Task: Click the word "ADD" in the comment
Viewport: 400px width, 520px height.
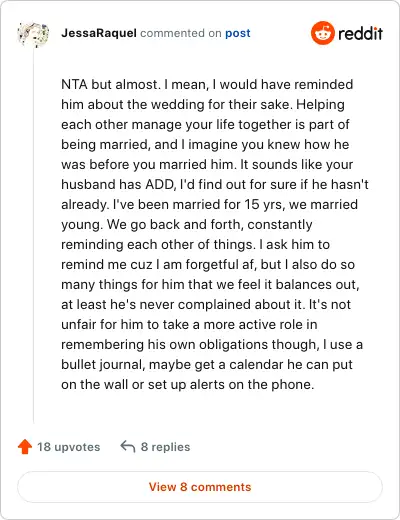Action: click(x=160, y=184)
